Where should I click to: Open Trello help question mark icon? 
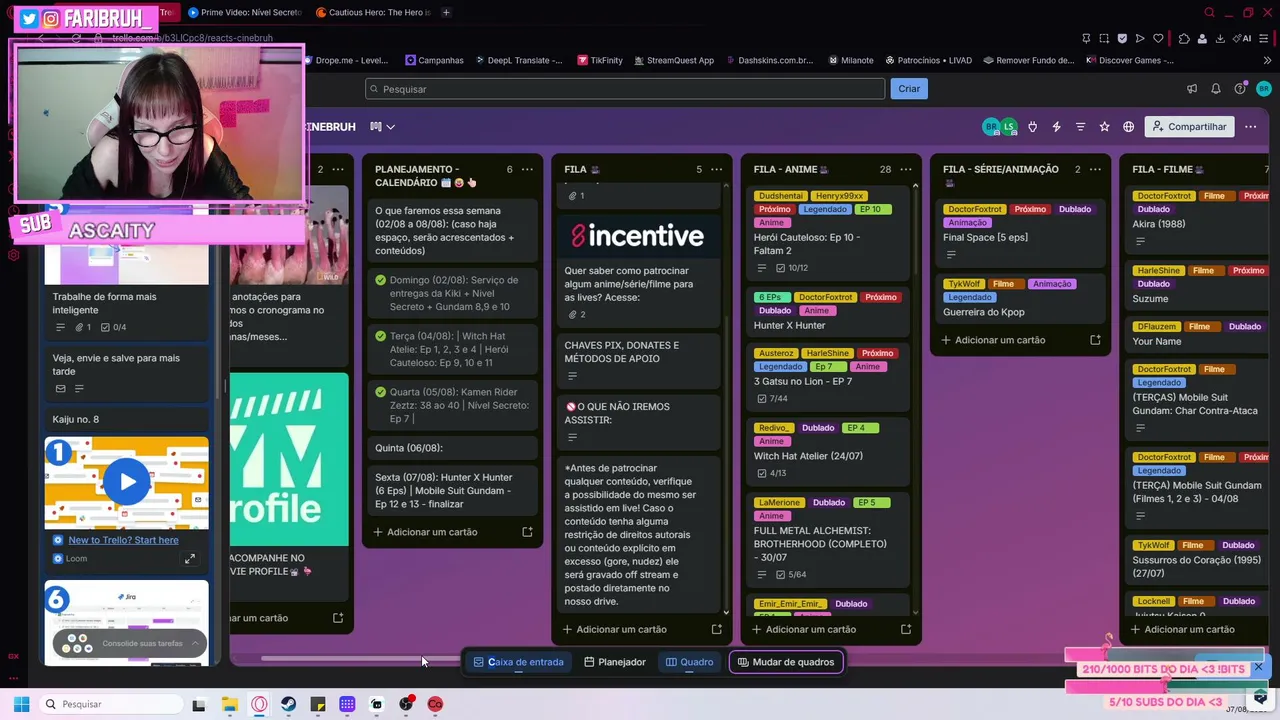[1240, 89]
